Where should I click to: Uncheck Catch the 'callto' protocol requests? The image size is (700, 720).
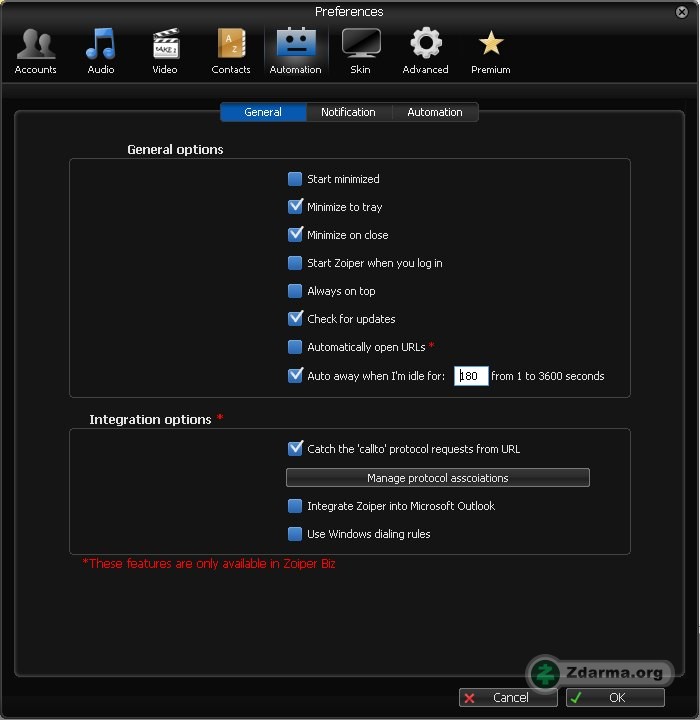[295, 449]
